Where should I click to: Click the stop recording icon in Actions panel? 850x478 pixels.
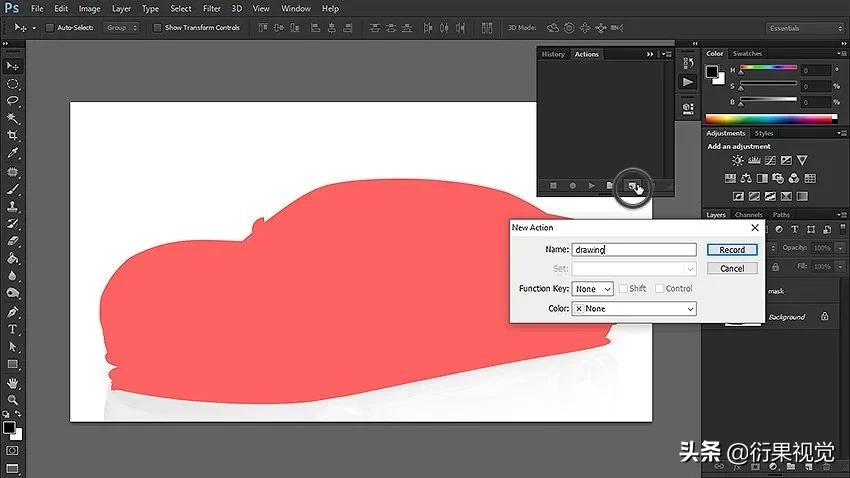click(552, 185)
